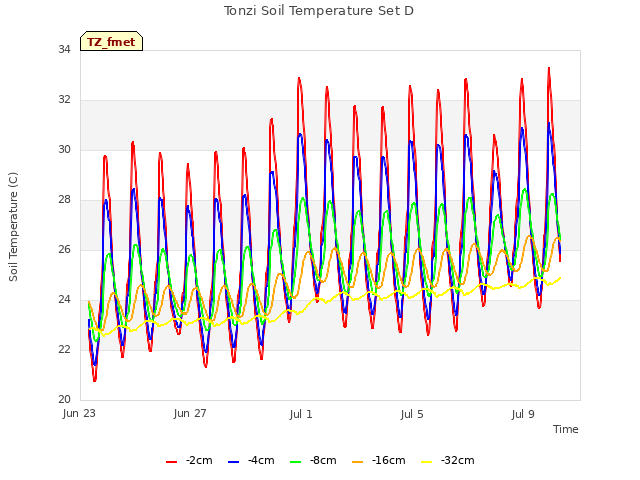Click the Time axis label
The height and width of the screenshot is (480, 640).
[565, 429]
